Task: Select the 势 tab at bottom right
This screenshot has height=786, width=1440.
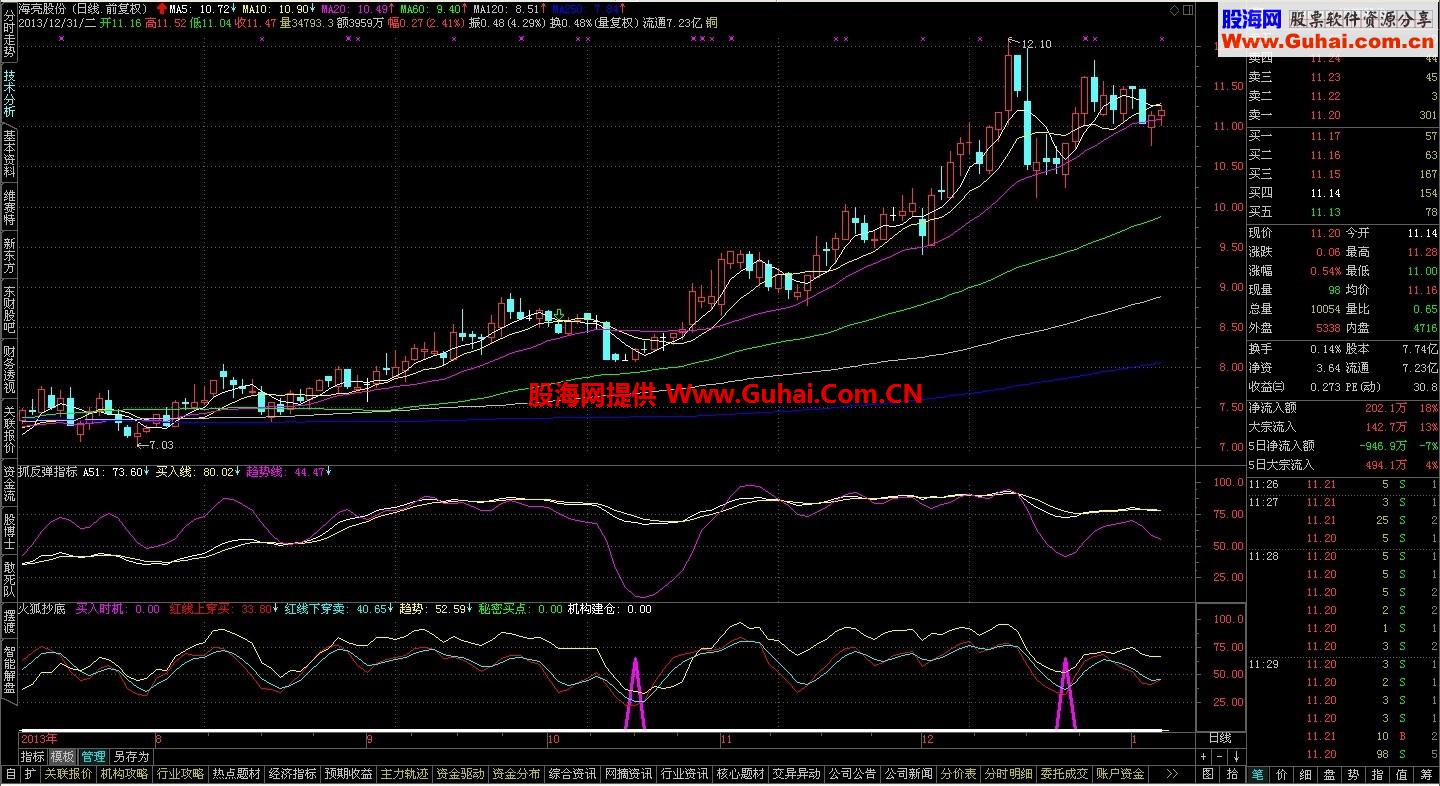Action: click(x=1353, y=774)
